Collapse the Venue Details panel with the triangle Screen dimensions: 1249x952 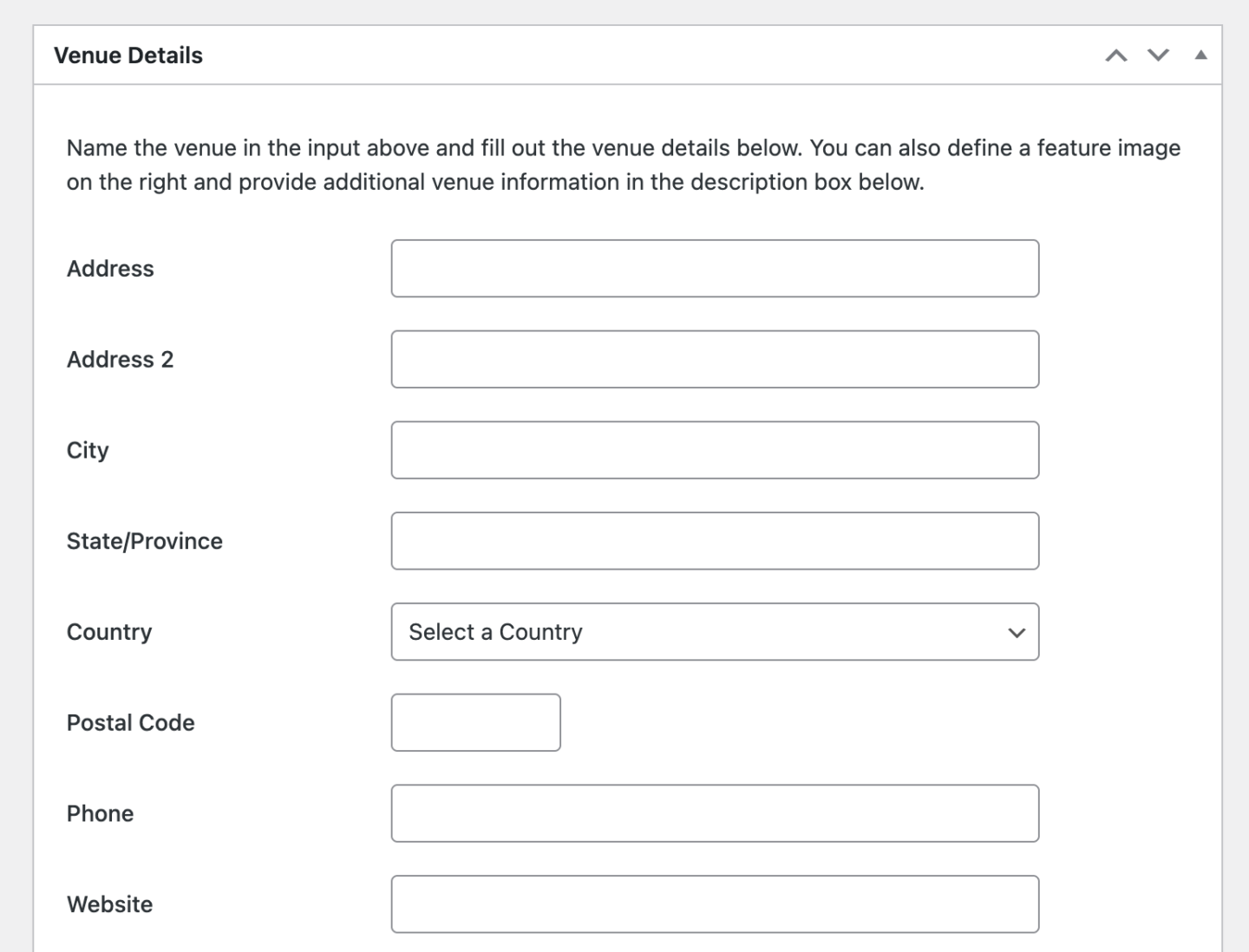[1200, 55]
